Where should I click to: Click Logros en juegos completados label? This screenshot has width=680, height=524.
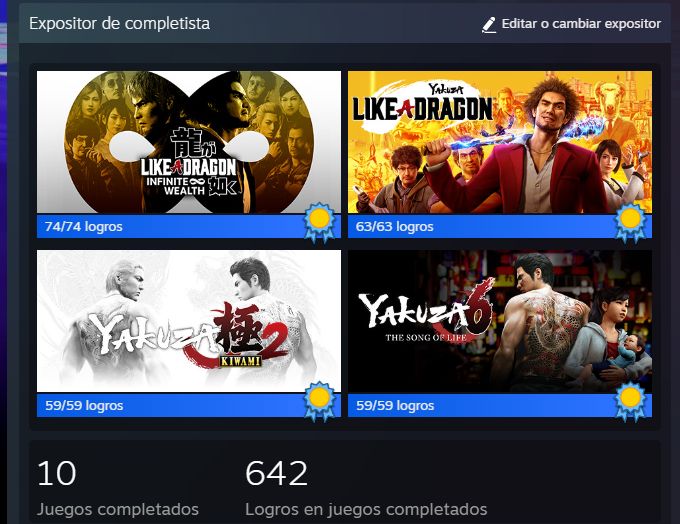click(x=366, y=509)
